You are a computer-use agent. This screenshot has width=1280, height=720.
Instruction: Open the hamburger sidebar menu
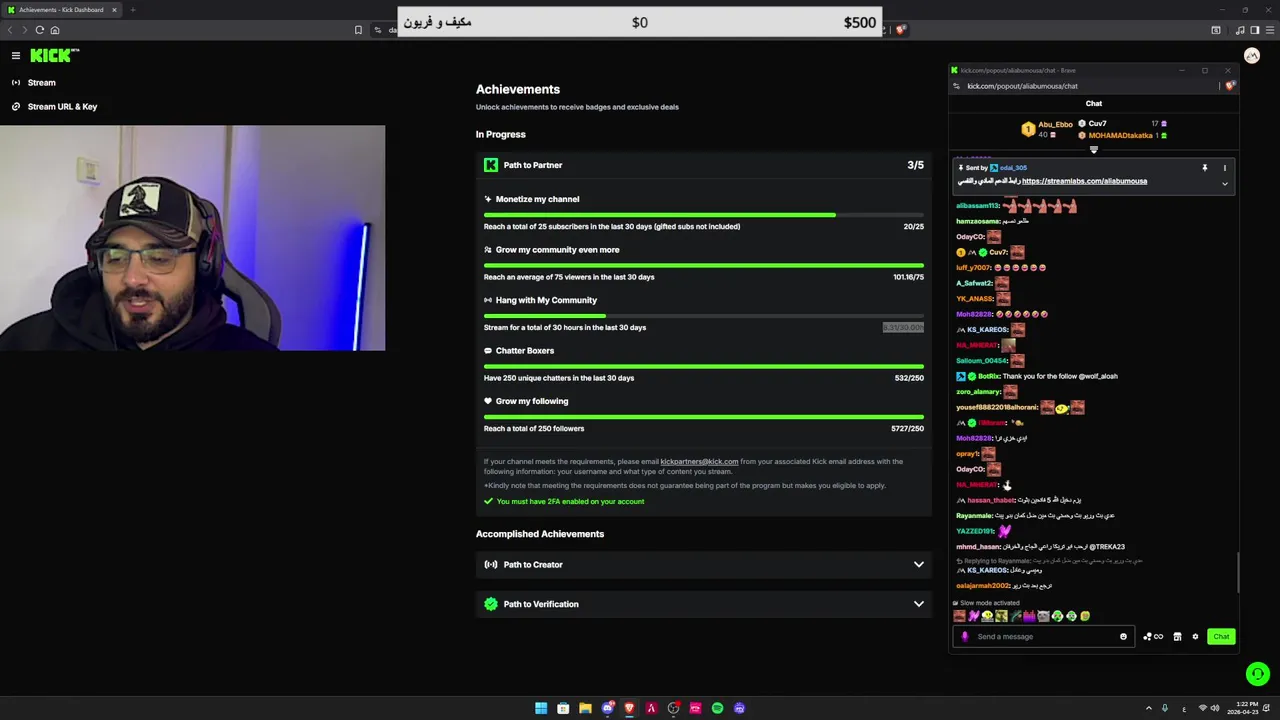pyautogui.click(x=16, y=56)
